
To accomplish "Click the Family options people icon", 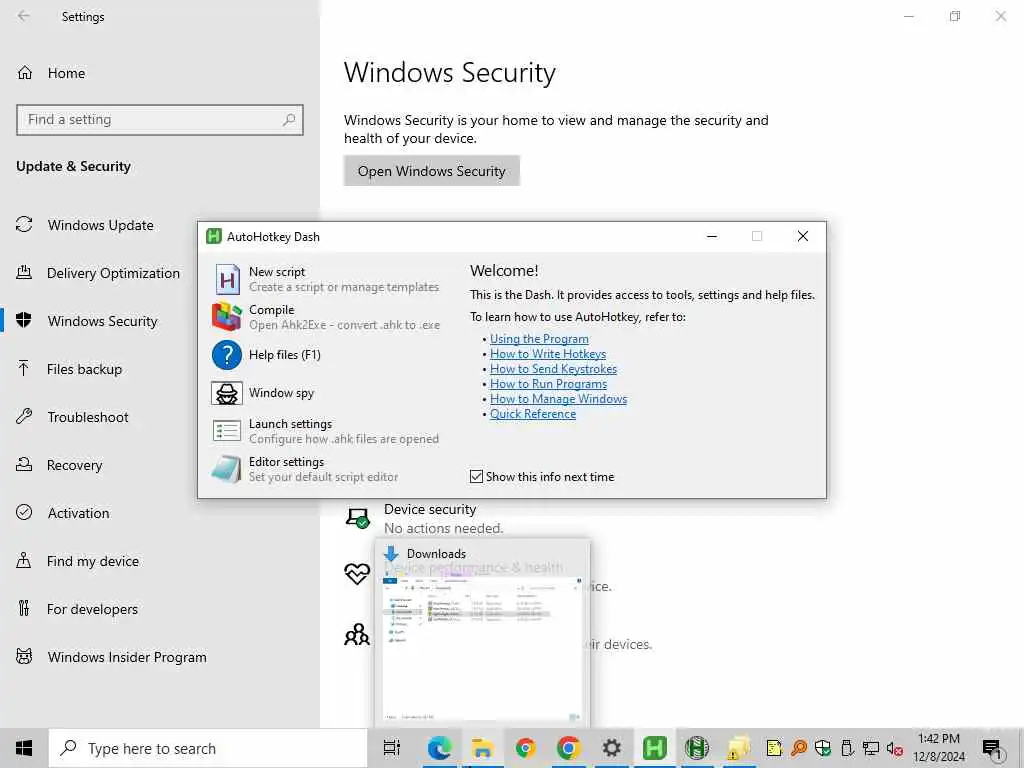I will (x=357, y=634).
